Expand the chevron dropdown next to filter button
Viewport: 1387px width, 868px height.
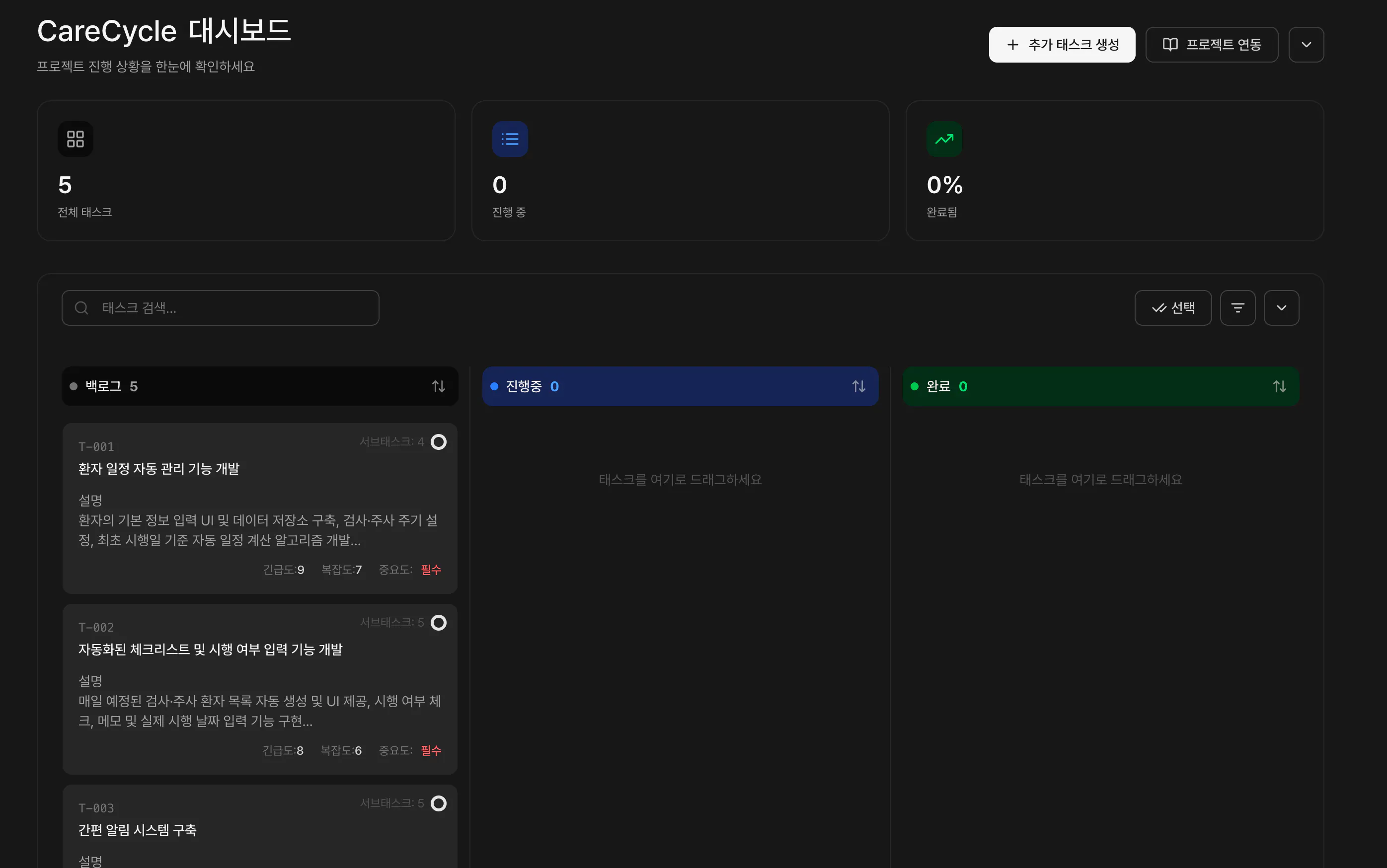(x=1281, y=308)
